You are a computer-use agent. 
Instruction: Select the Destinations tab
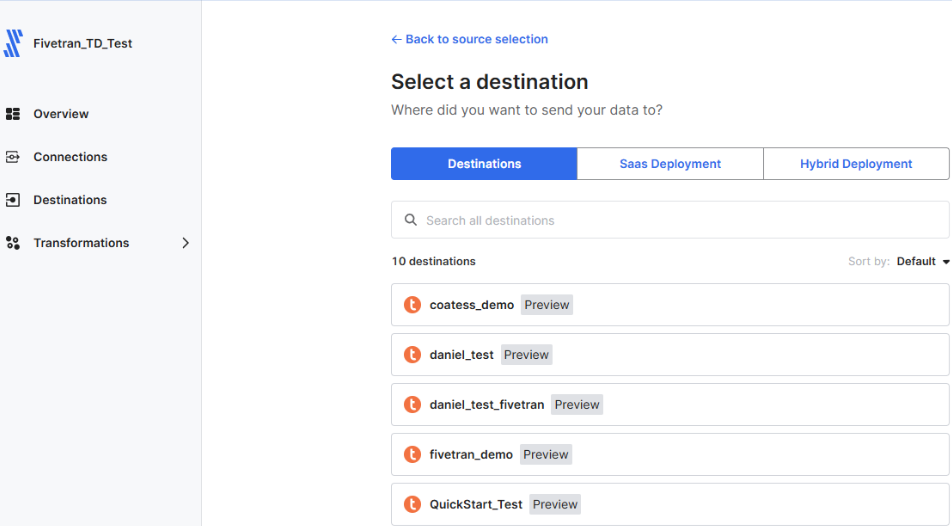484,164
